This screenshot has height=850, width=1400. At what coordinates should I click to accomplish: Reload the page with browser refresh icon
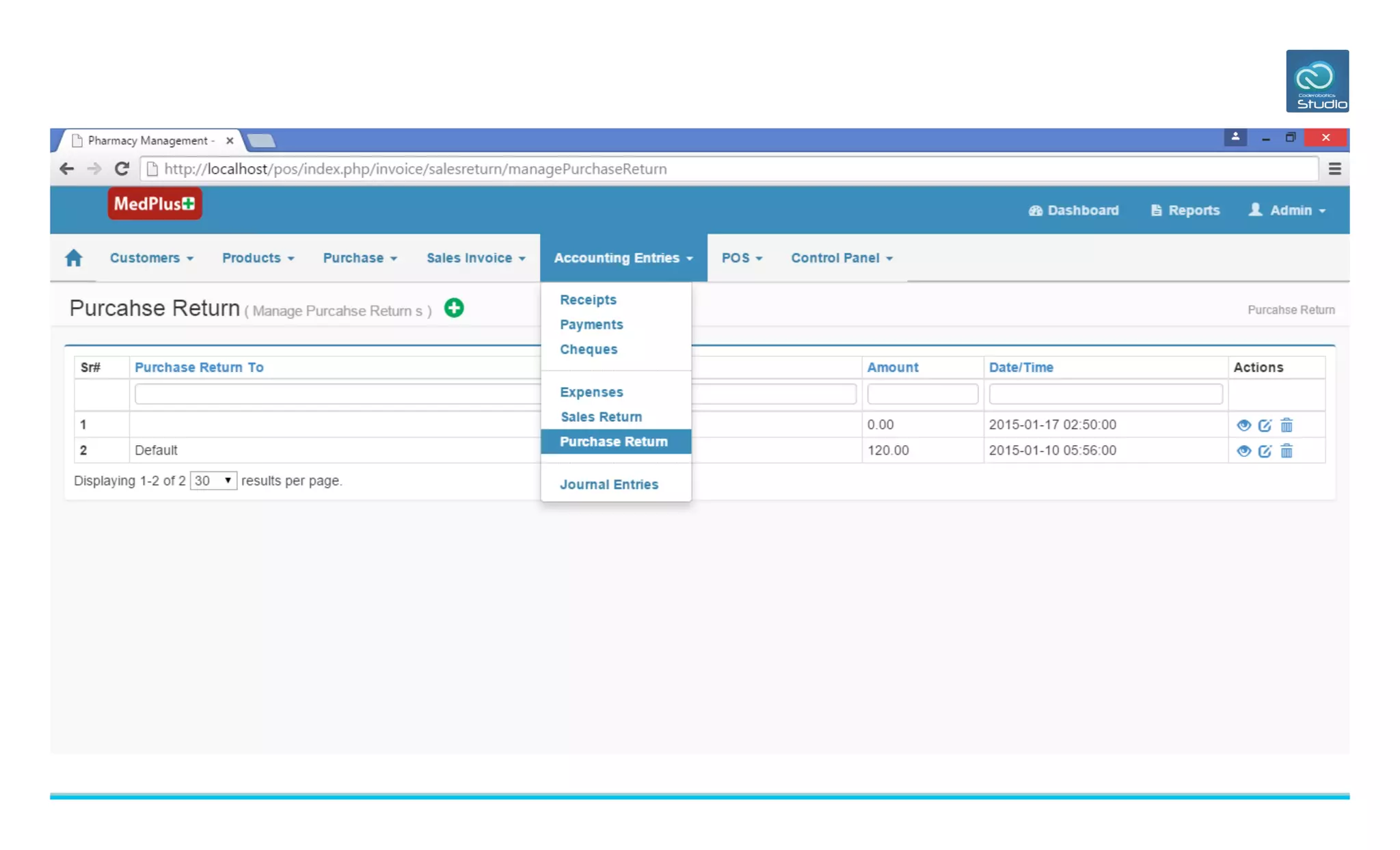point(122,169)
